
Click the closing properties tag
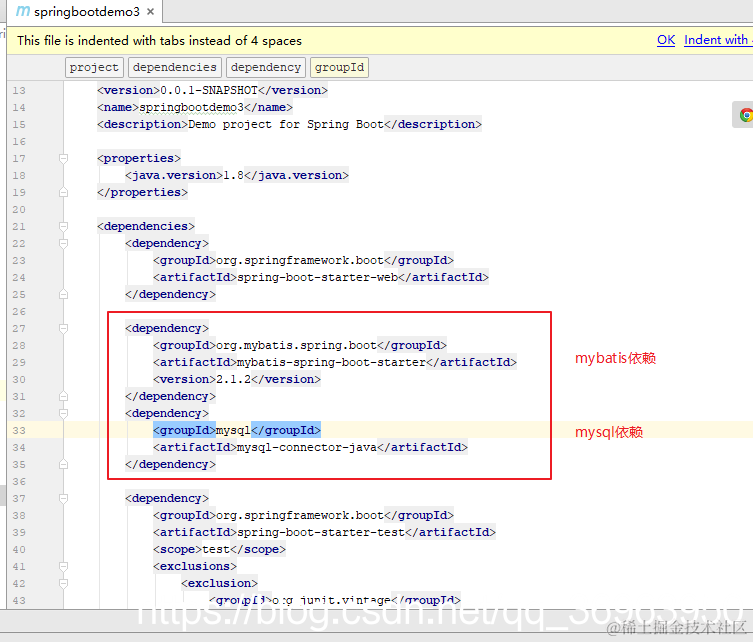(142, 192)
